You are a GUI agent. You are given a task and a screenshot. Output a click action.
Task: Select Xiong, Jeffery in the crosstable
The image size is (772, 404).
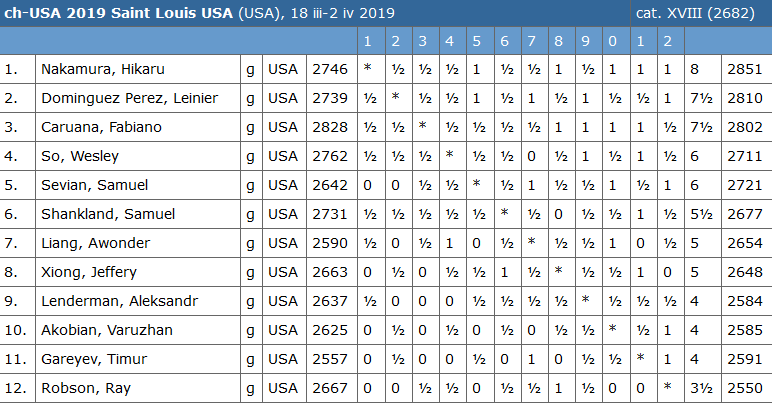tap(88, 273)
